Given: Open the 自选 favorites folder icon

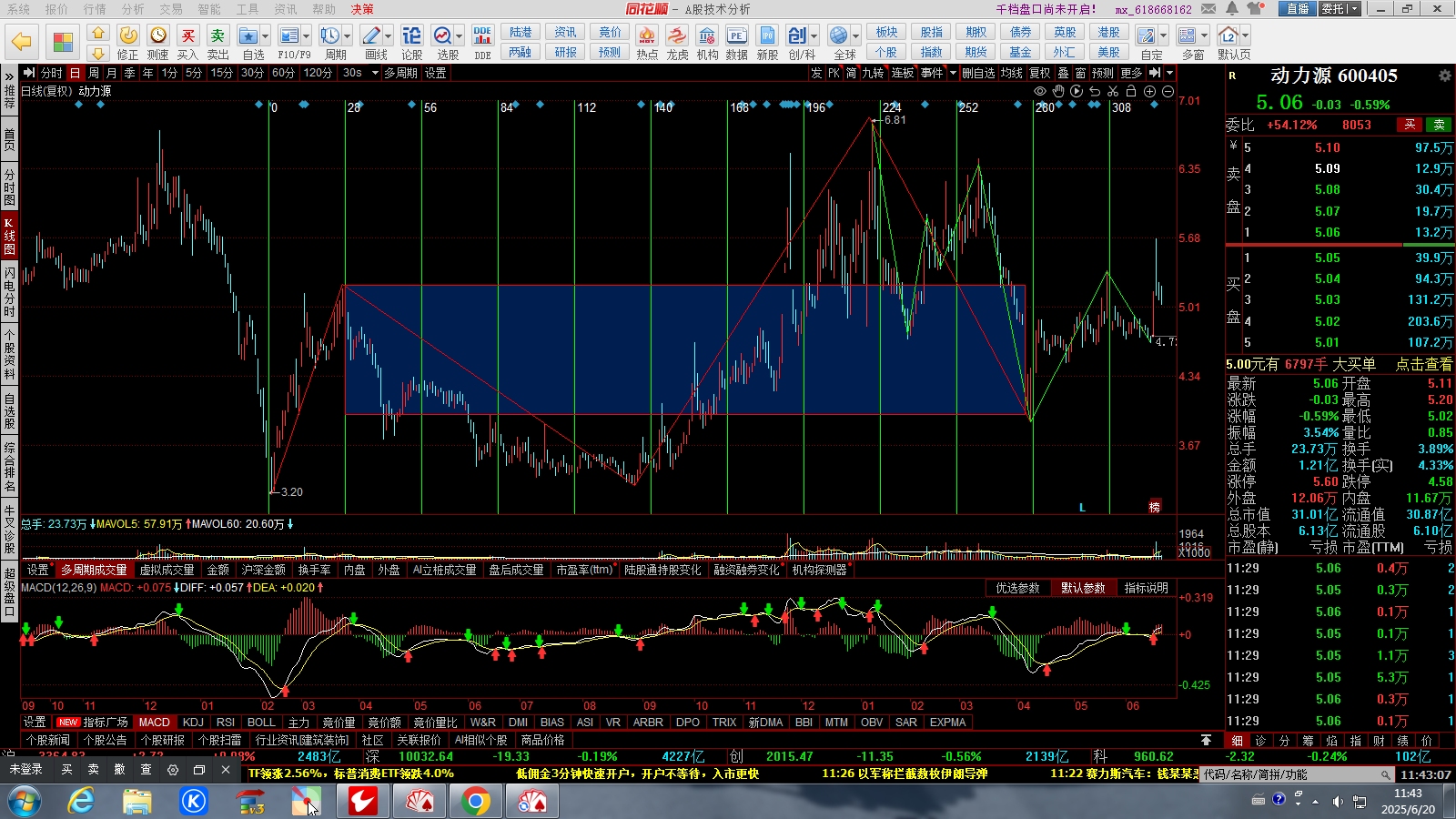Looking at the screenshot, I should coord(248,35).
